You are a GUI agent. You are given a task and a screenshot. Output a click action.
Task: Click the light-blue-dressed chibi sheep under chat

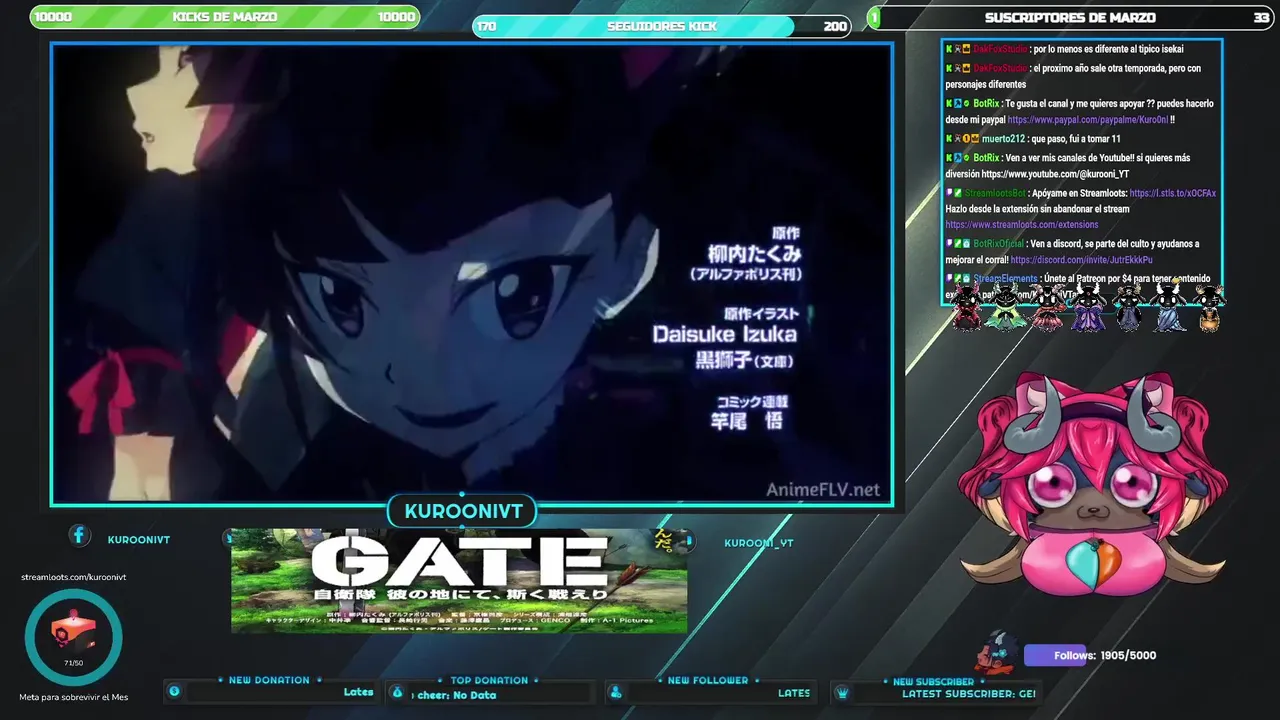[1168, 306]
